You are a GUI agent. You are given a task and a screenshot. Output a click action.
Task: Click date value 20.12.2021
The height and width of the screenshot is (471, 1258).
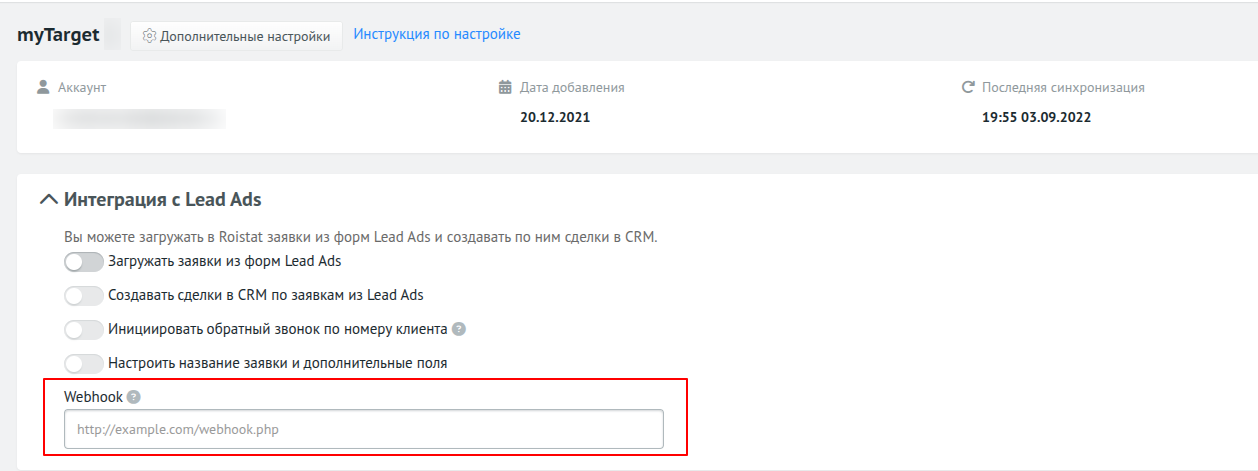coord(555,117)
